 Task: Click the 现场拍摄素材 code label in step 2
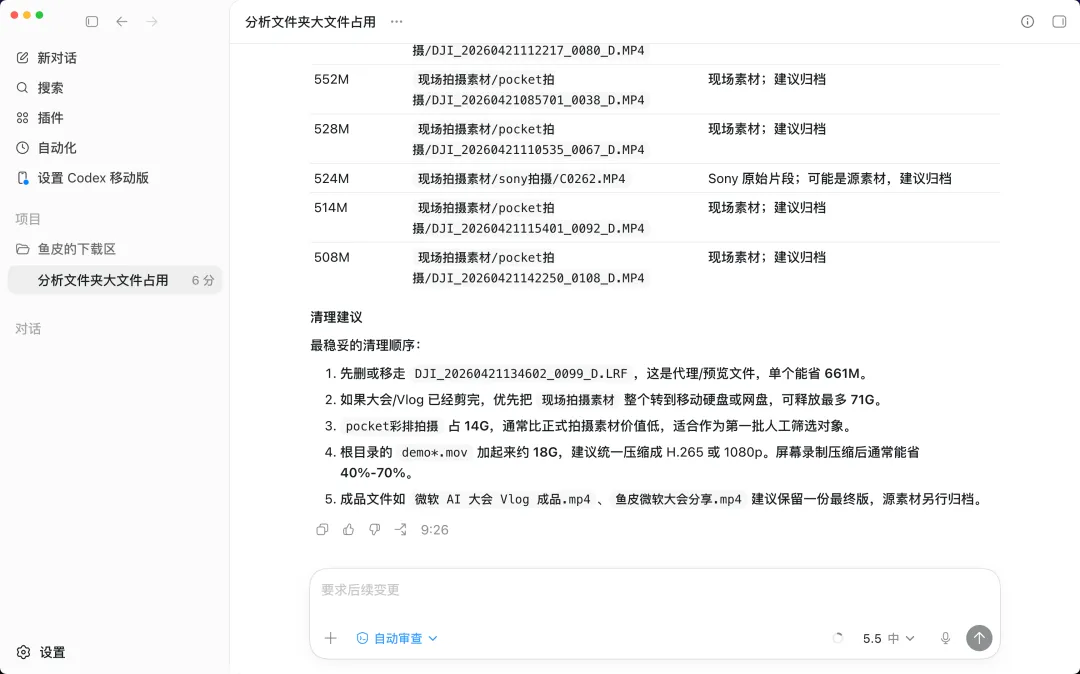578,400
